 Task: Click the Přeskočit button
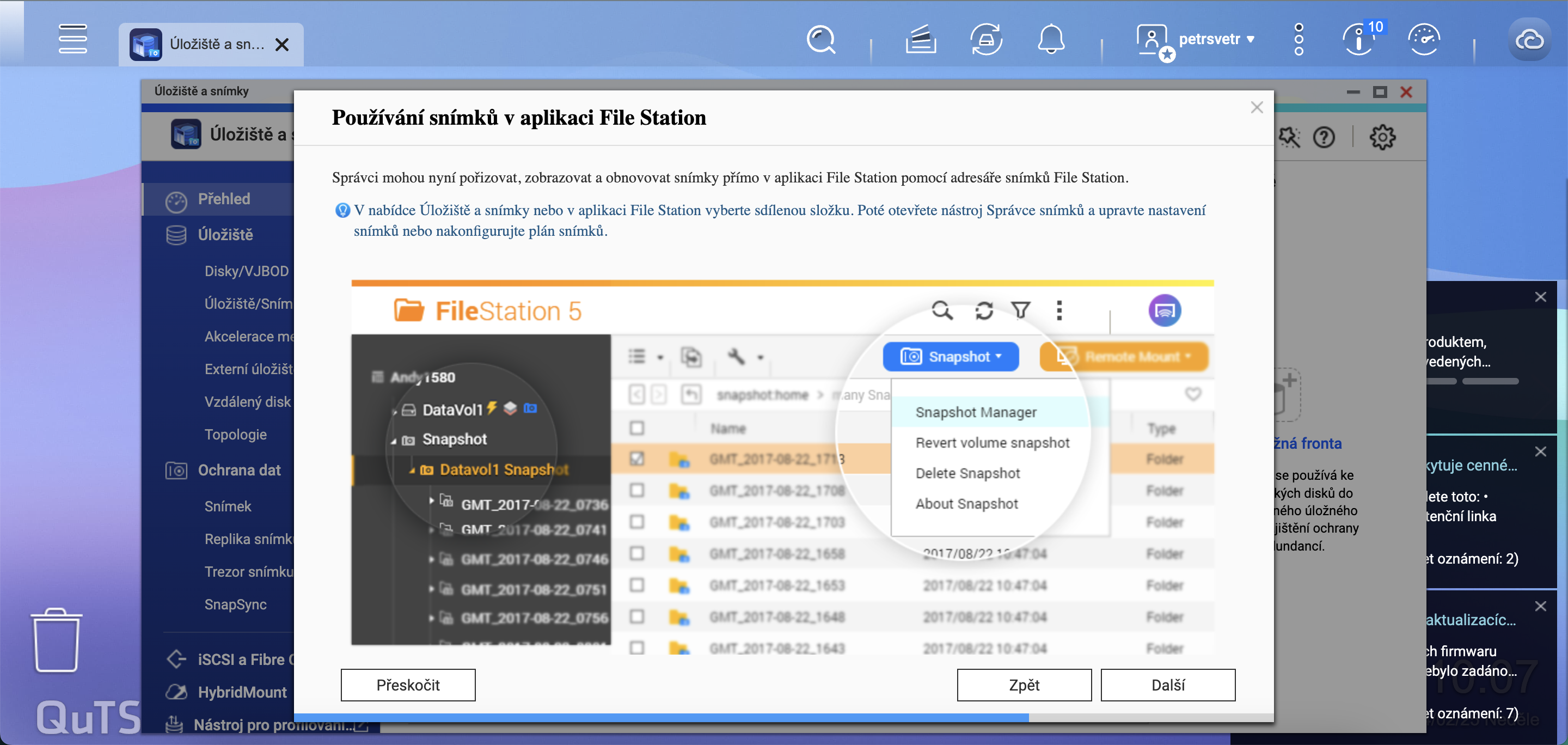point(408,685)
